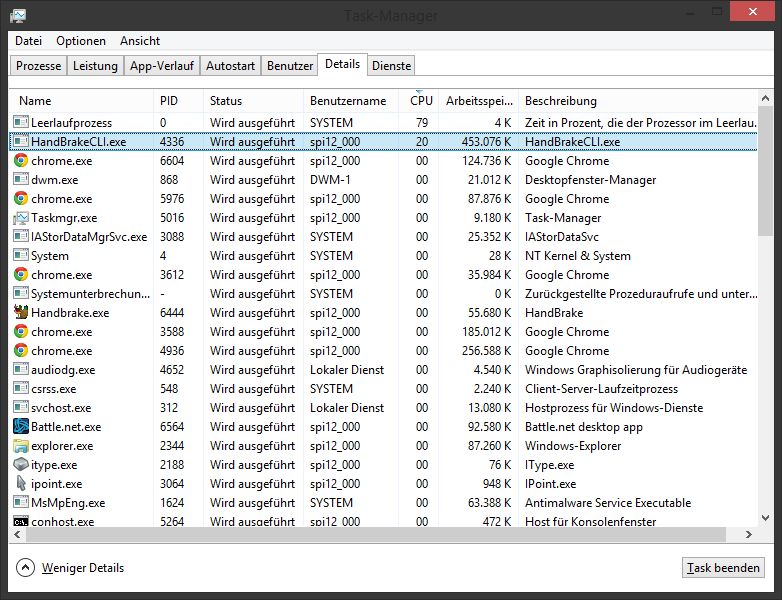
Task: Click username DWM-1
Action: click(330, 180)
